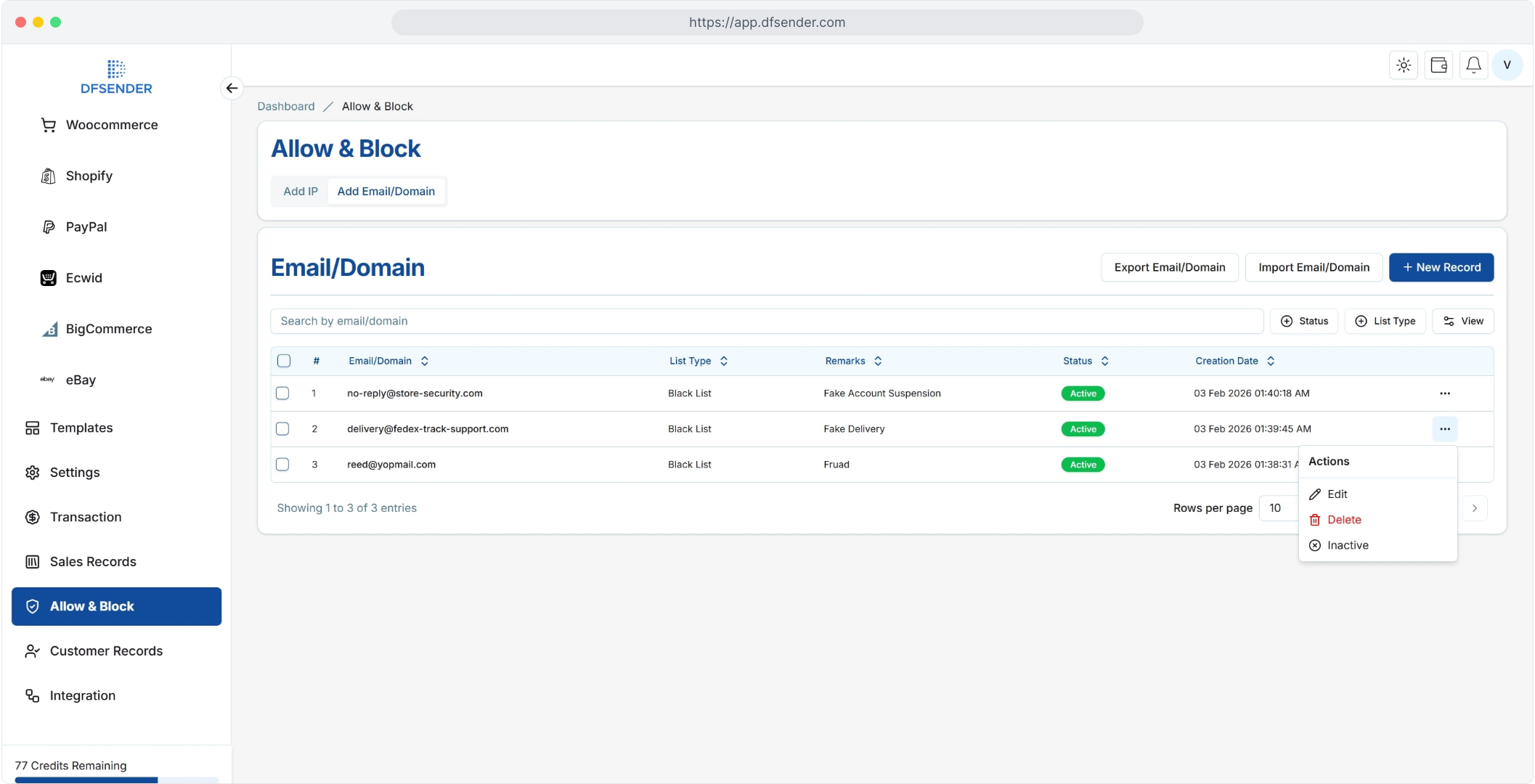Viewport: 1535px width, 784px height.
Task: Collapse sidebar with back arrow icon
Action: 232,88
